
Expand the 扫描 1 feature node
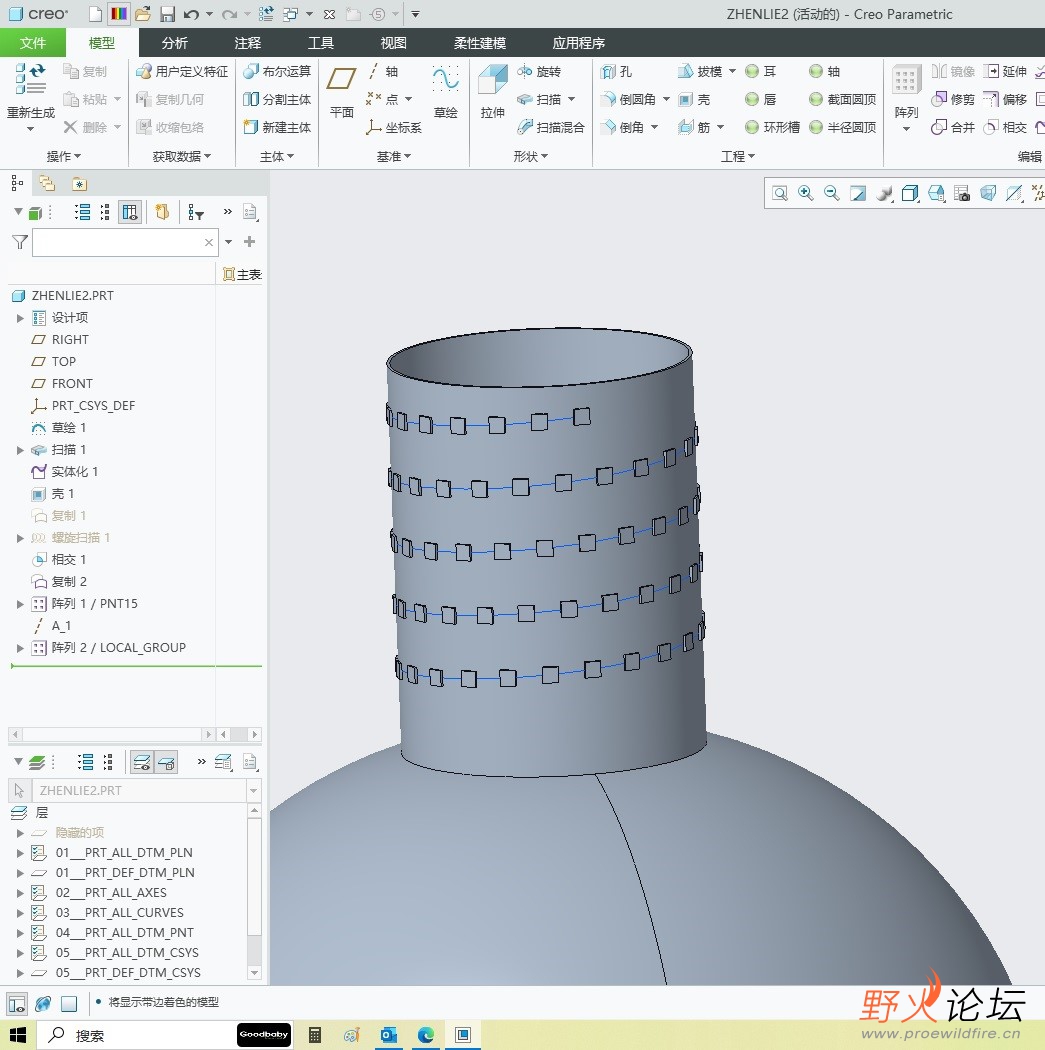pos(20,450)
